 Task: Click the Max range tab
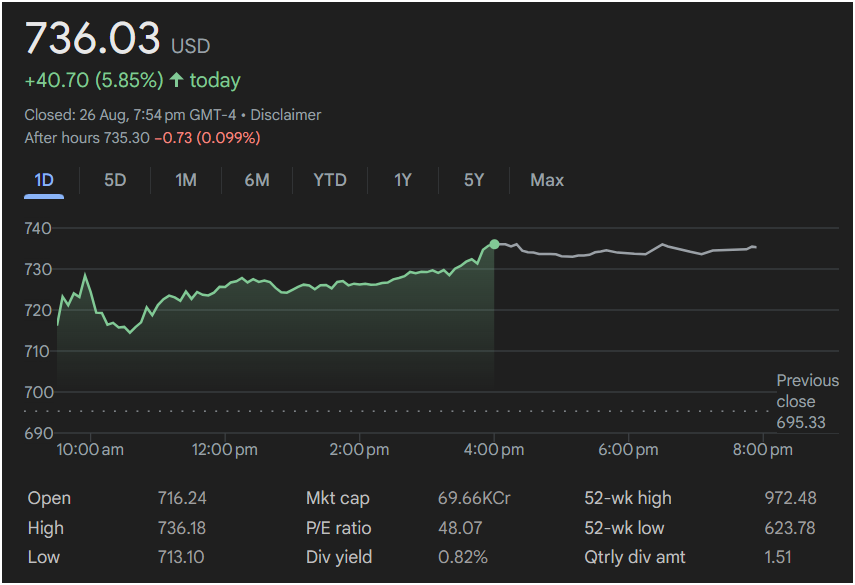pos(547,180)
